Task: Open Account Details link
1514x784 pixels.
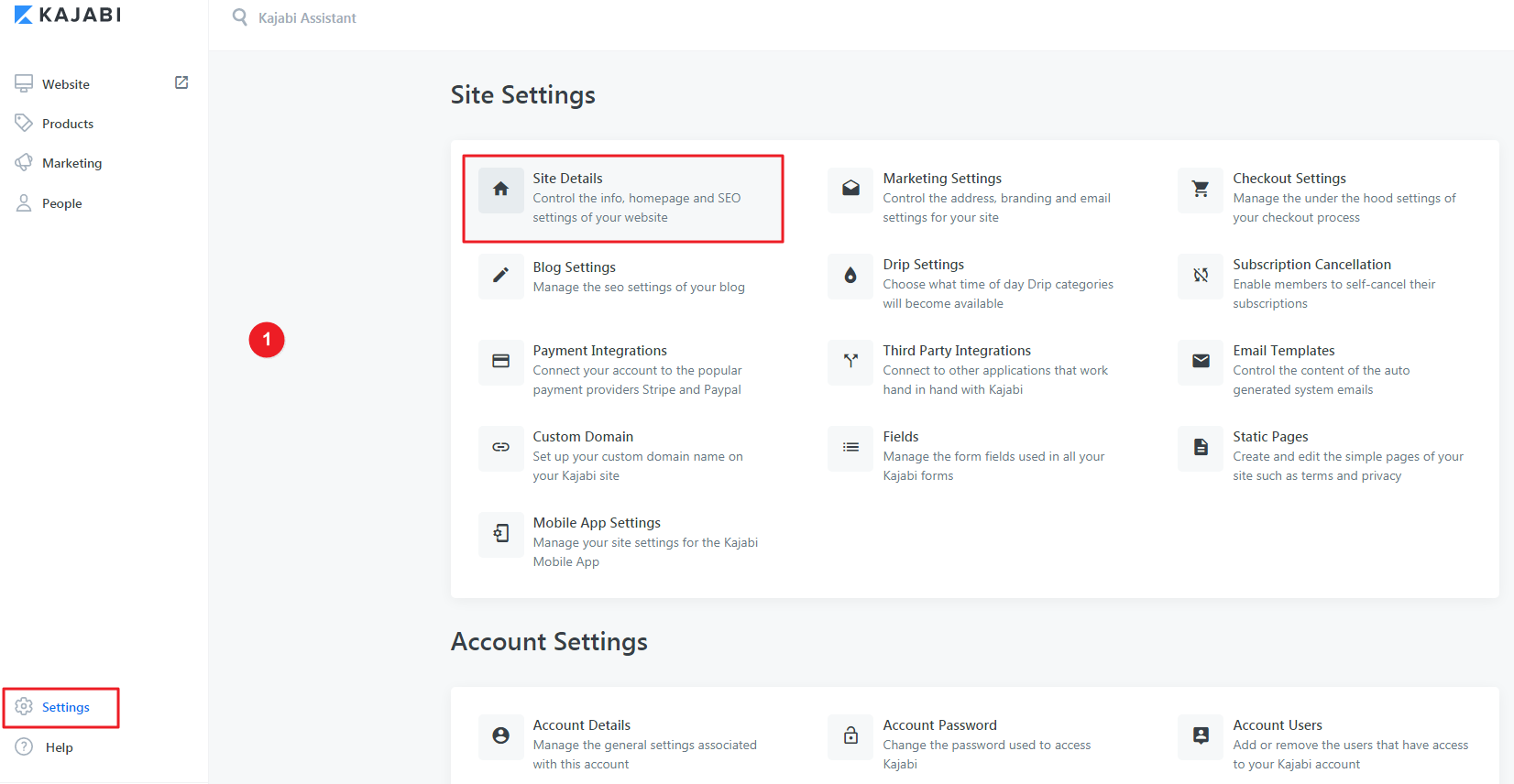Action: click(x=582, y=725)
